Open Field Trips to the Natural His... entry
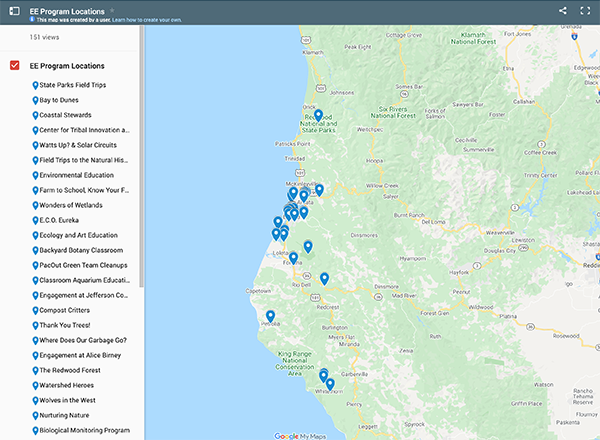 point(84,160)
